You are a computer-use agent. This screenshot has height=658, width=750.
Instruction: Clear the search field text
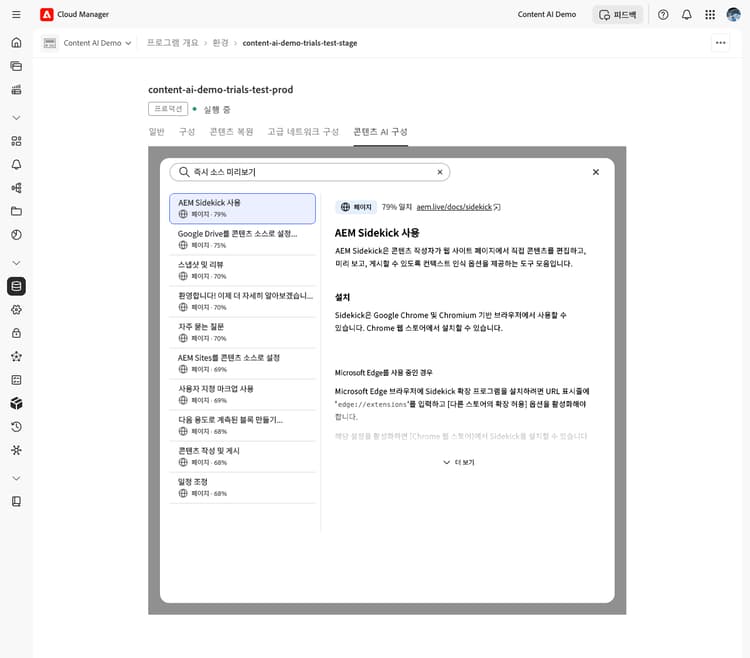[x=440, y=172]
